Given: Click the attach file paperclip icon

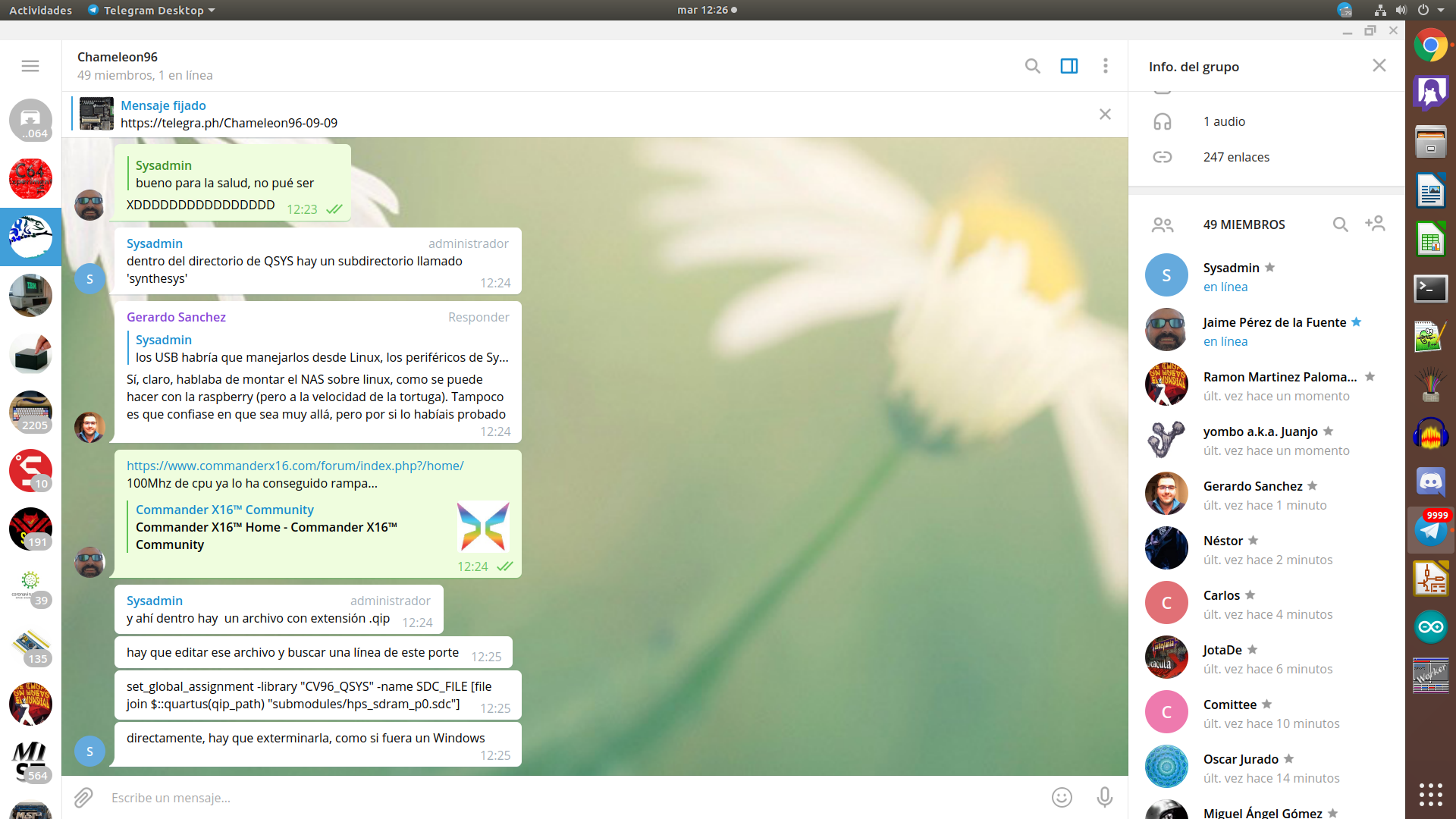Looking at the screenshot, I should [83, 797].
